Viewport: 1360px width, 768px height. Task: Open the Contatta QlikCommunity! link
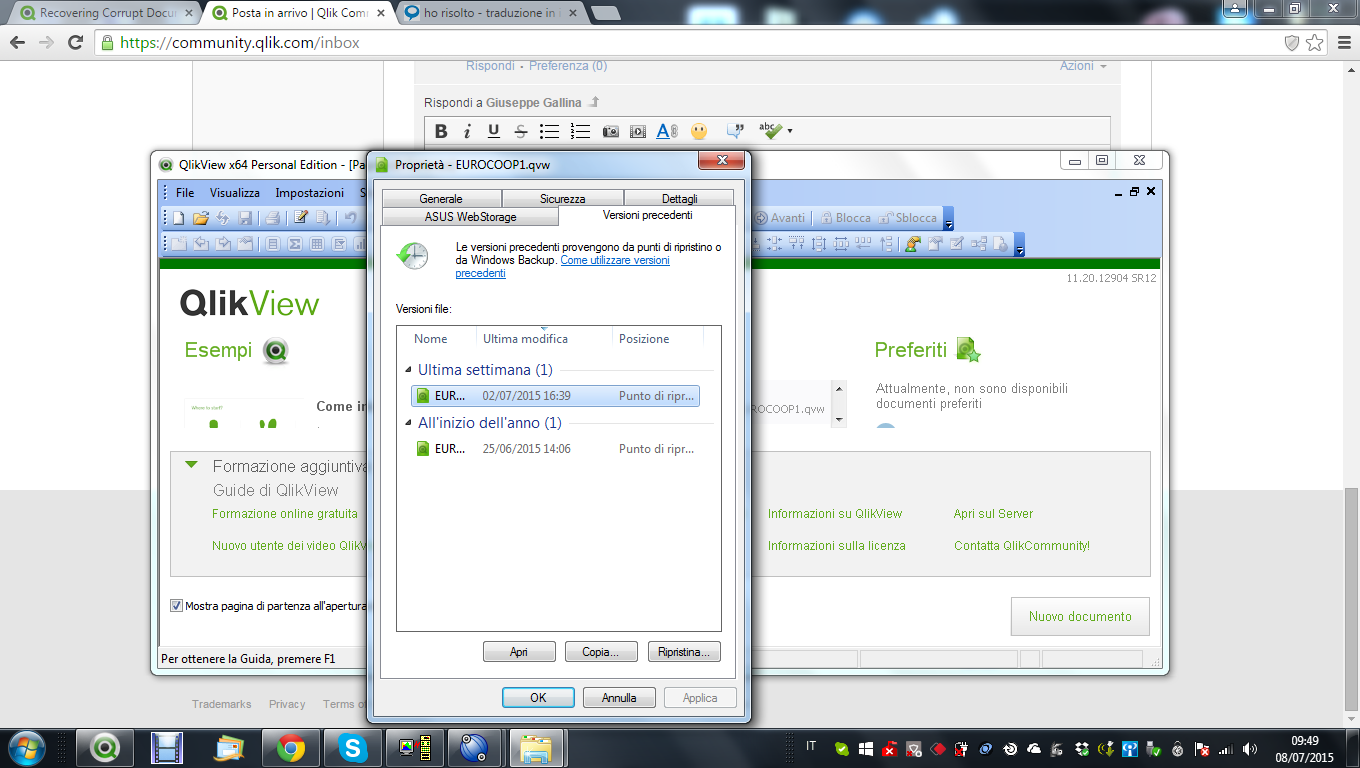(1022, 546)
